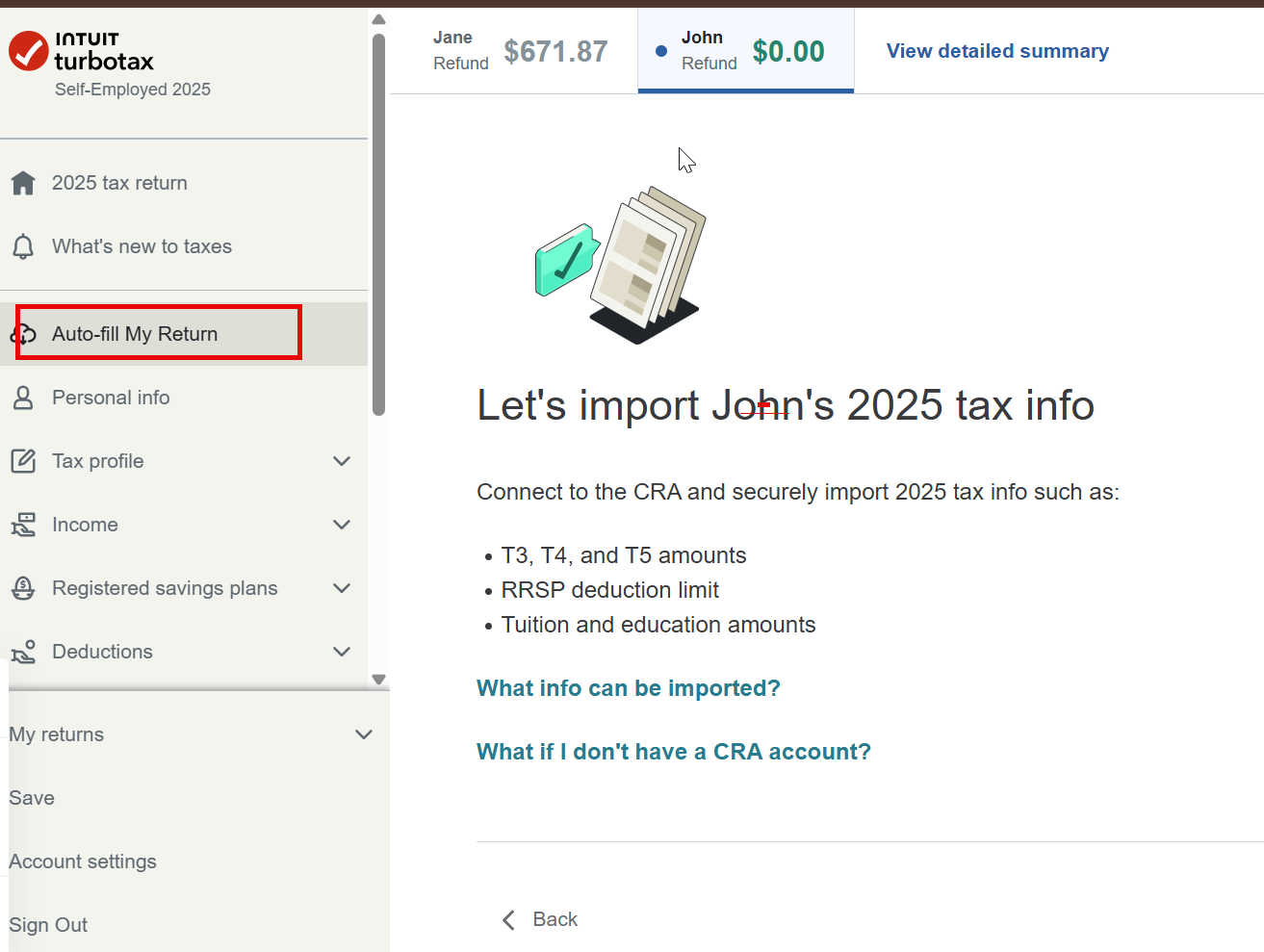Click the Income hand-and-money icon

coord(23,525)
